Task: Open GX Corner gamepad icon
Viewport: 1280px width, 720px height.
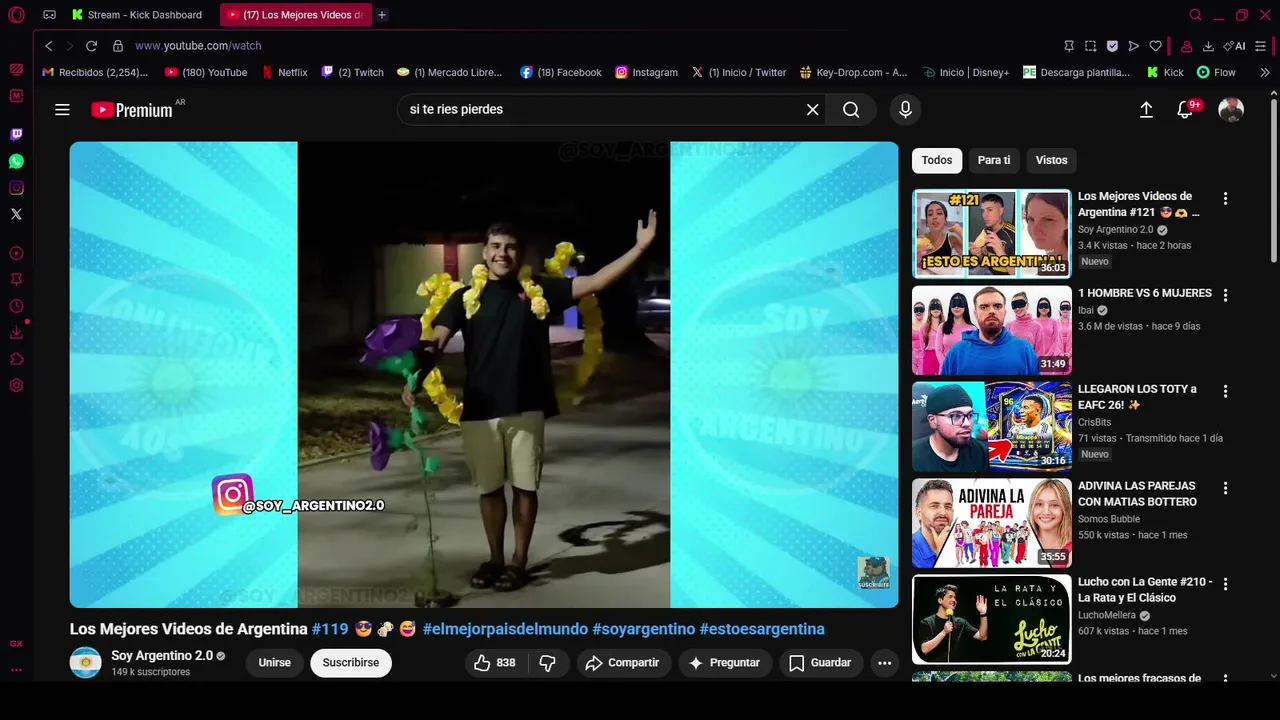Action: tap(49, 15)
